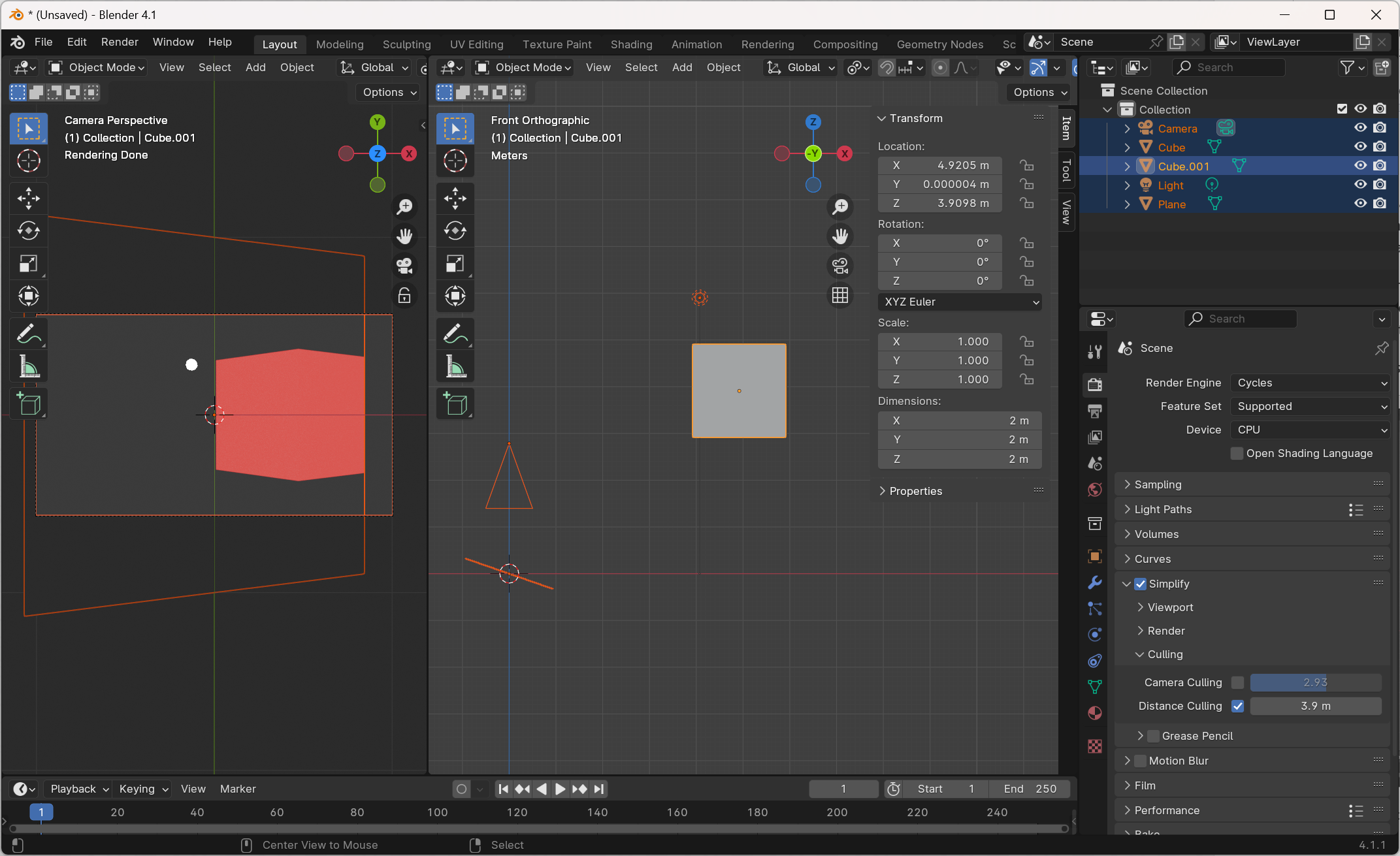Select the Move tool in the left viewport
The height and width of the screenshot is (856, 1400).
coord(29,198)
